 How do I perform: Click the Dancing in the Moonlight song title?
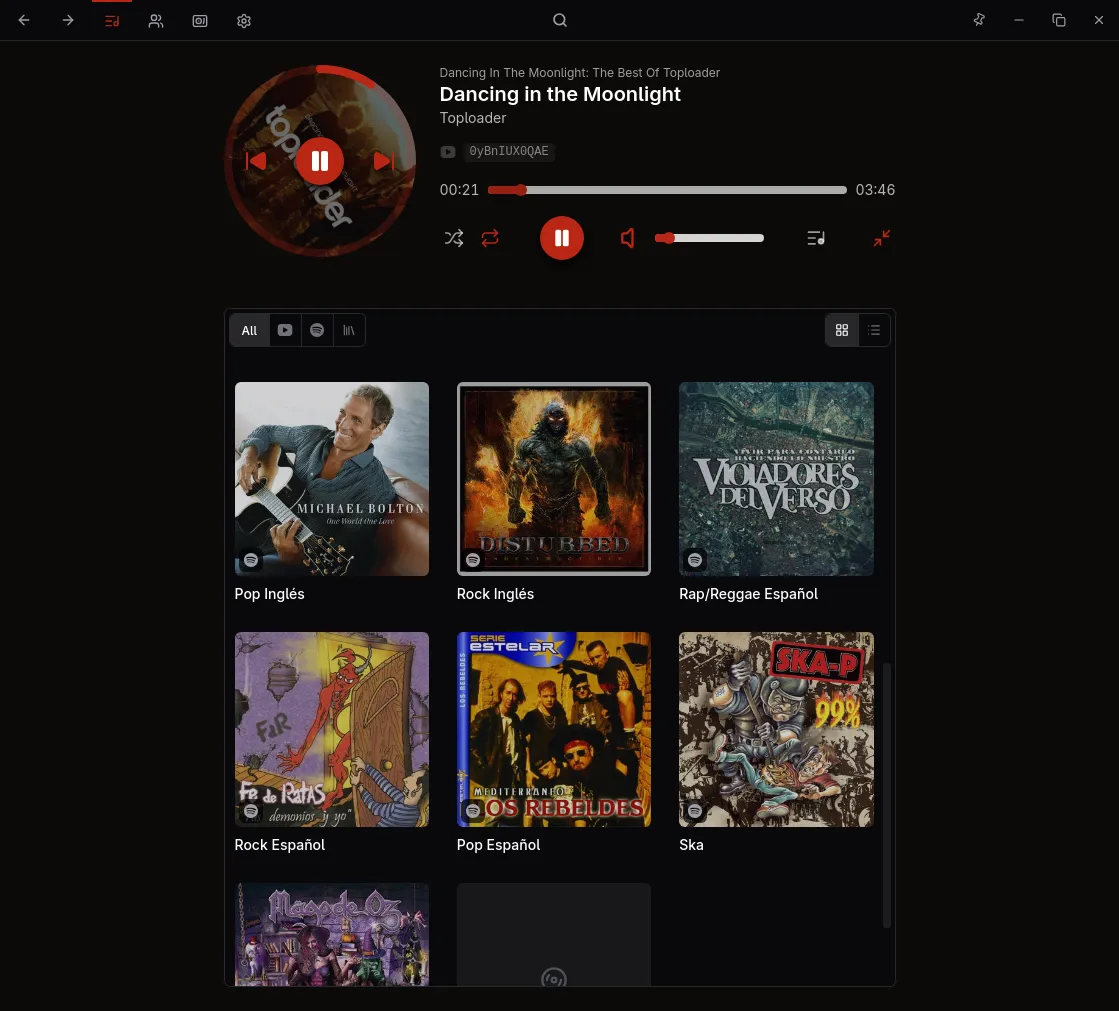(x=560, y=94)
